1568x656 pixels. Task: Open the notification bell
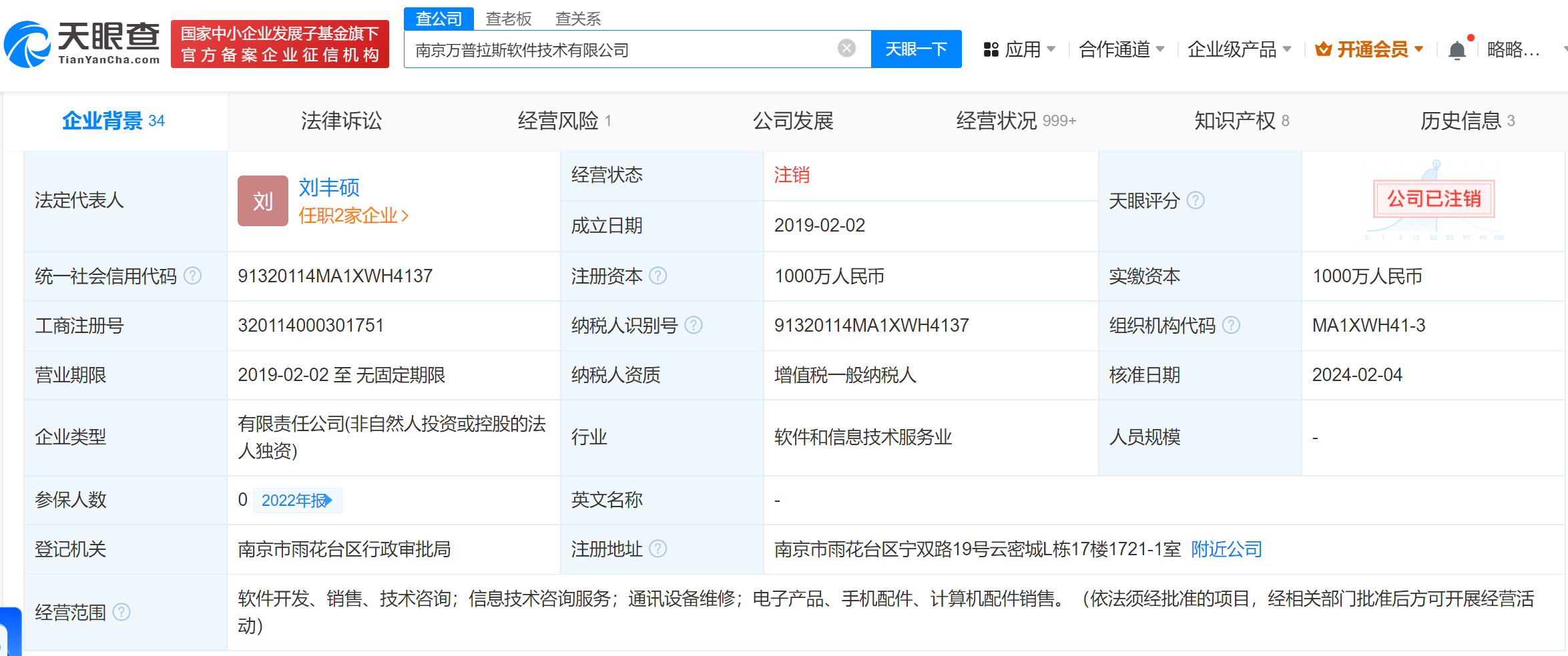coord(1457,50)
